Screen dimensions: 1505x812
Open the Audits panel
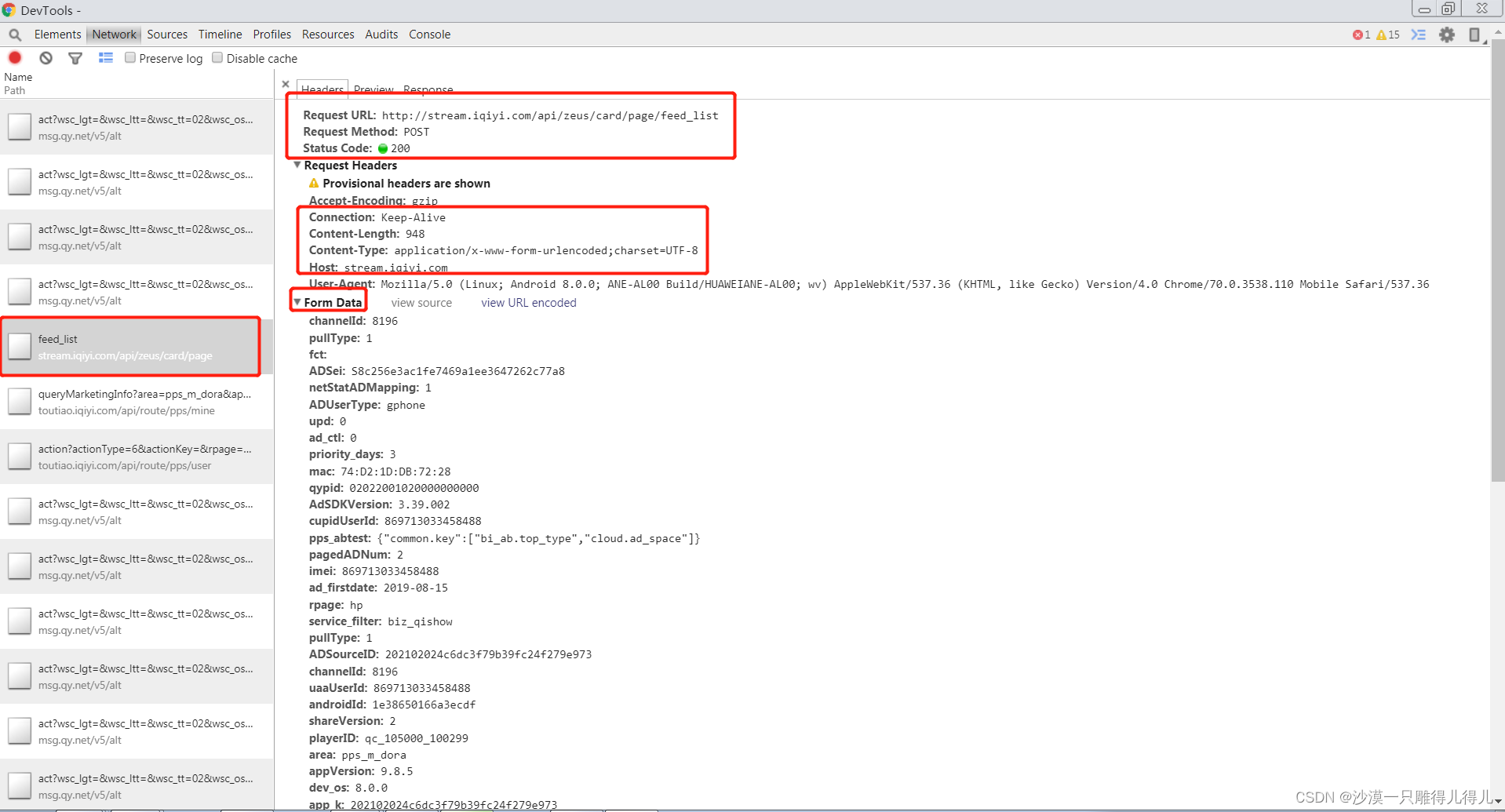[381, 35]
